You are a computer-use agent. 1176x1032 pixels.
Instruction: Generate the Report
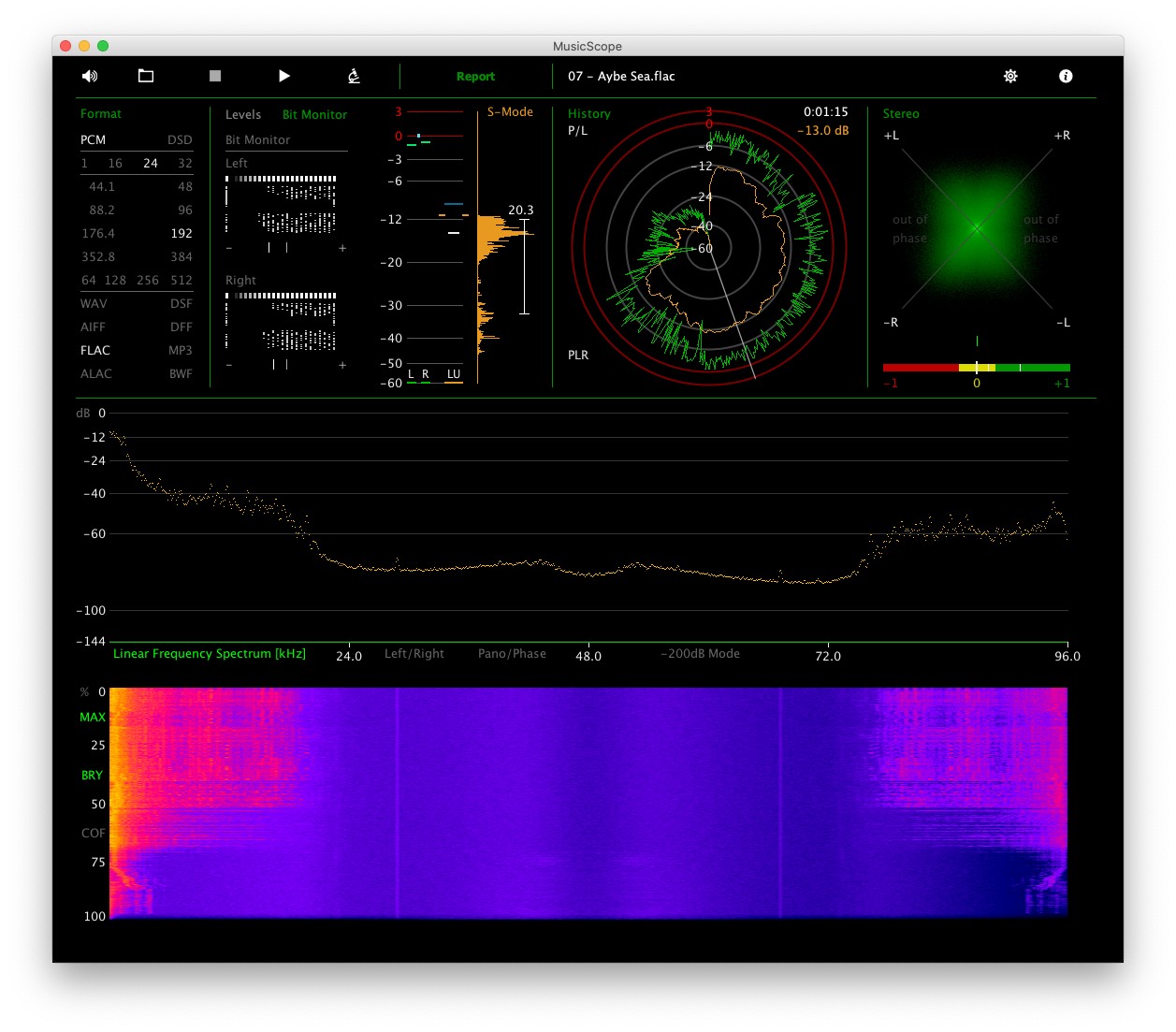tap(475, 77)
